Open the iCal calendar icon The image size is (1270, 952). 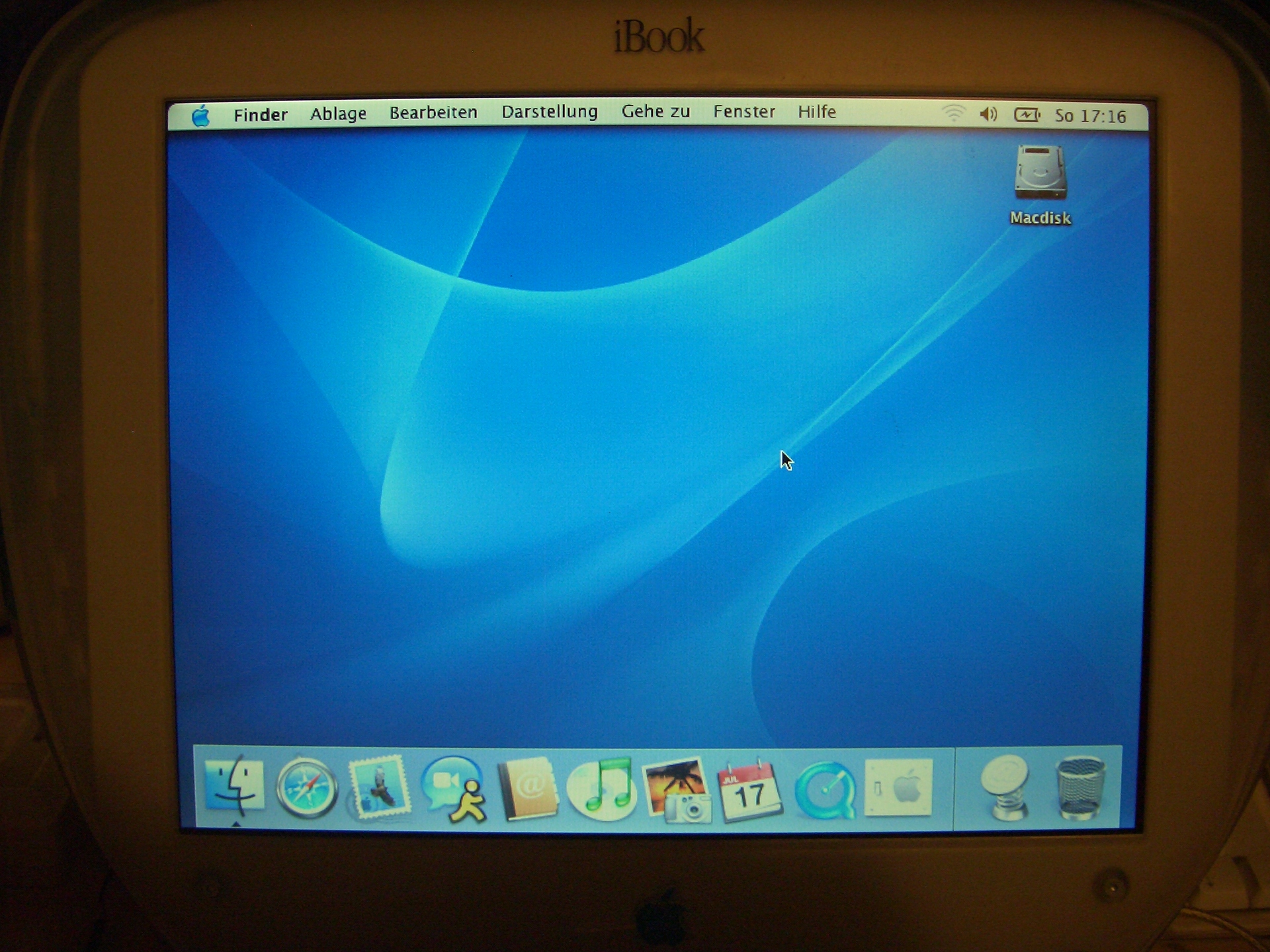pyautogui.click(x=749, y=790)
